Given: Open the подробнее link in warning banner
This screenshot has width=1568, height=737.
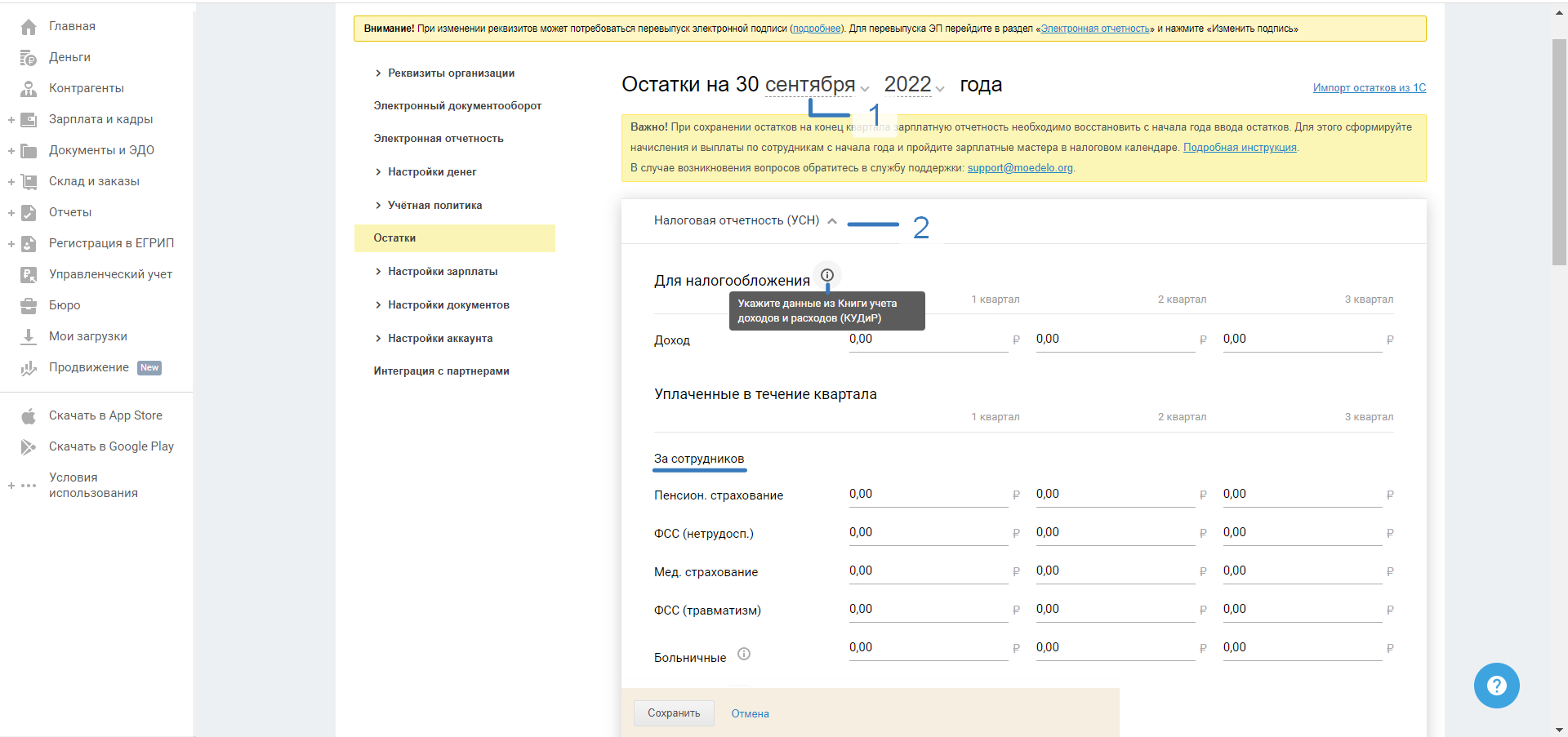Looking at the screenshot, I should [817, 29].
